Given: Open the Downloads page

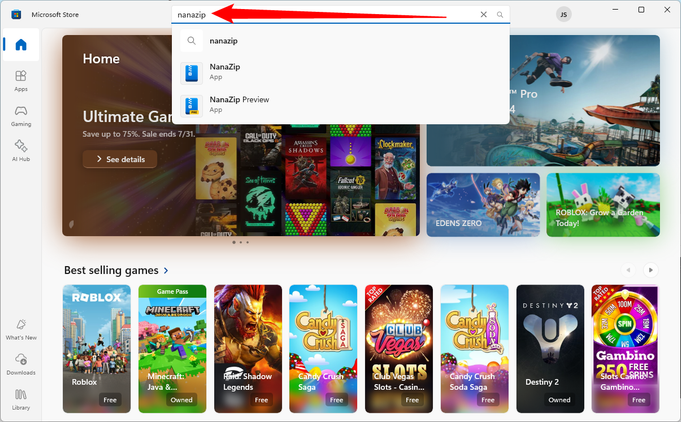Looking at the screenshot, I should 21,364.
